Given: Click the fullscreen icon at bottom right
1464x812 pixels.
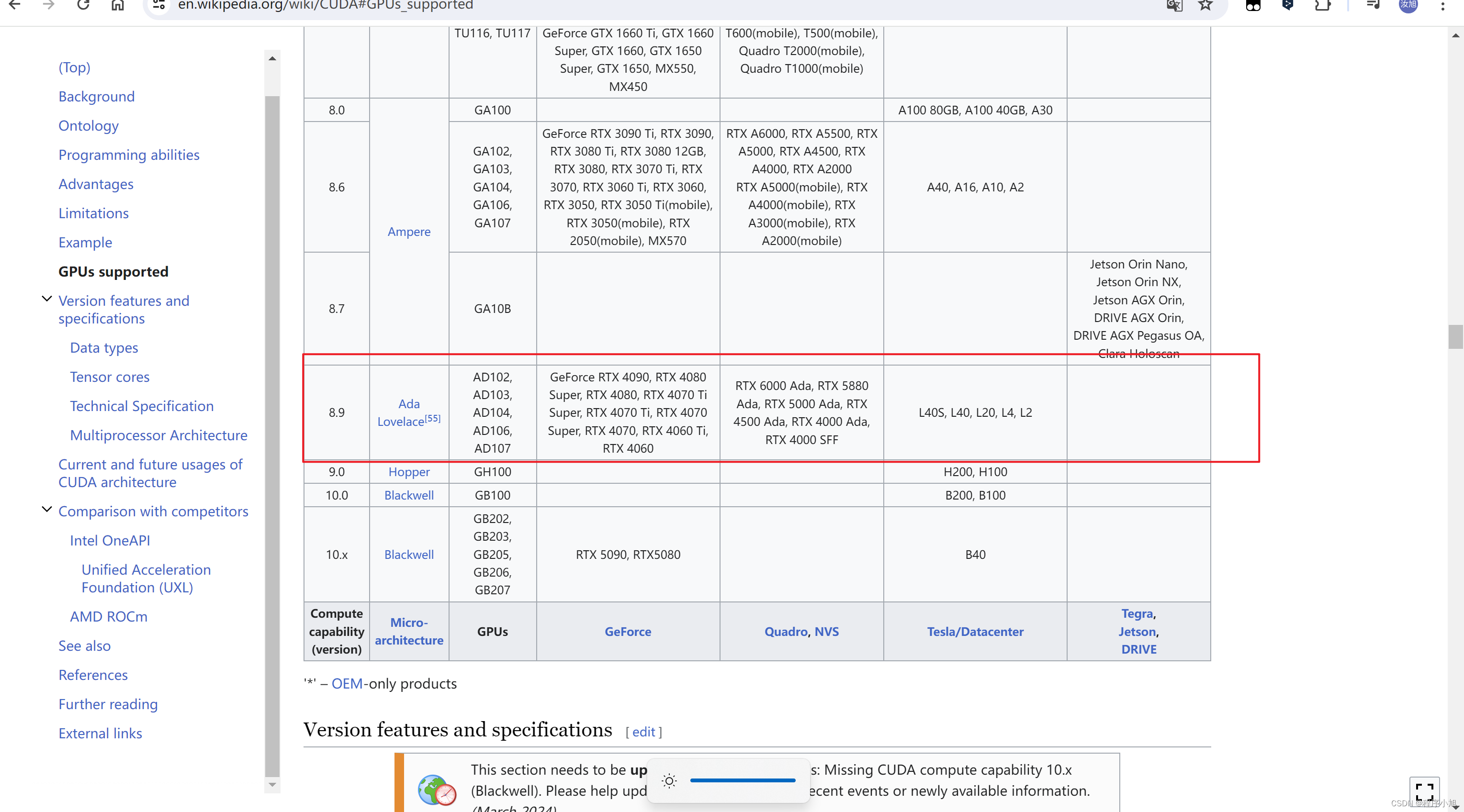Looking at the screenshot, I should coord(1424,790).
